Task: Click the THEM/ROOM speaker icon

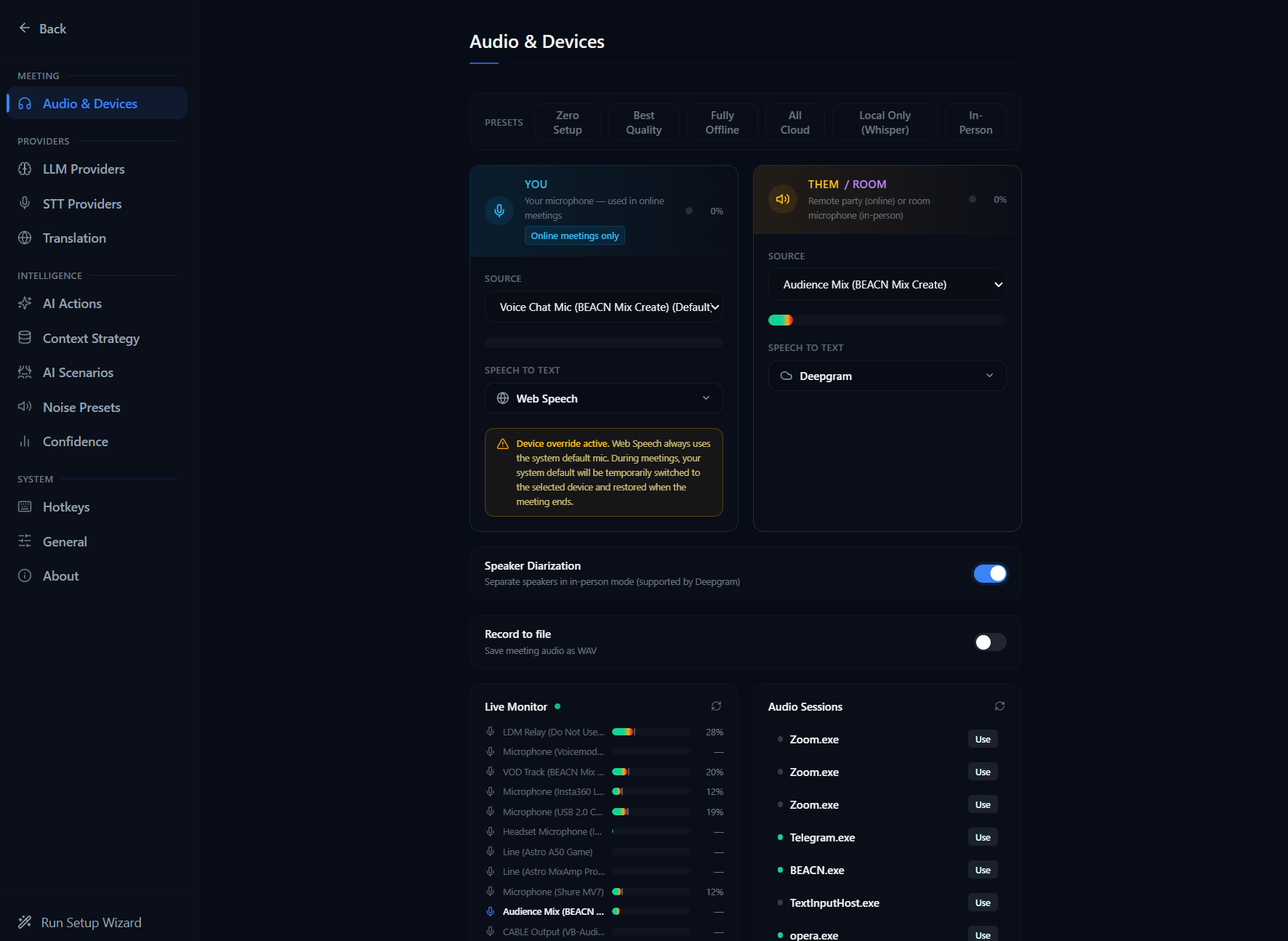Action: coord(783,199)
